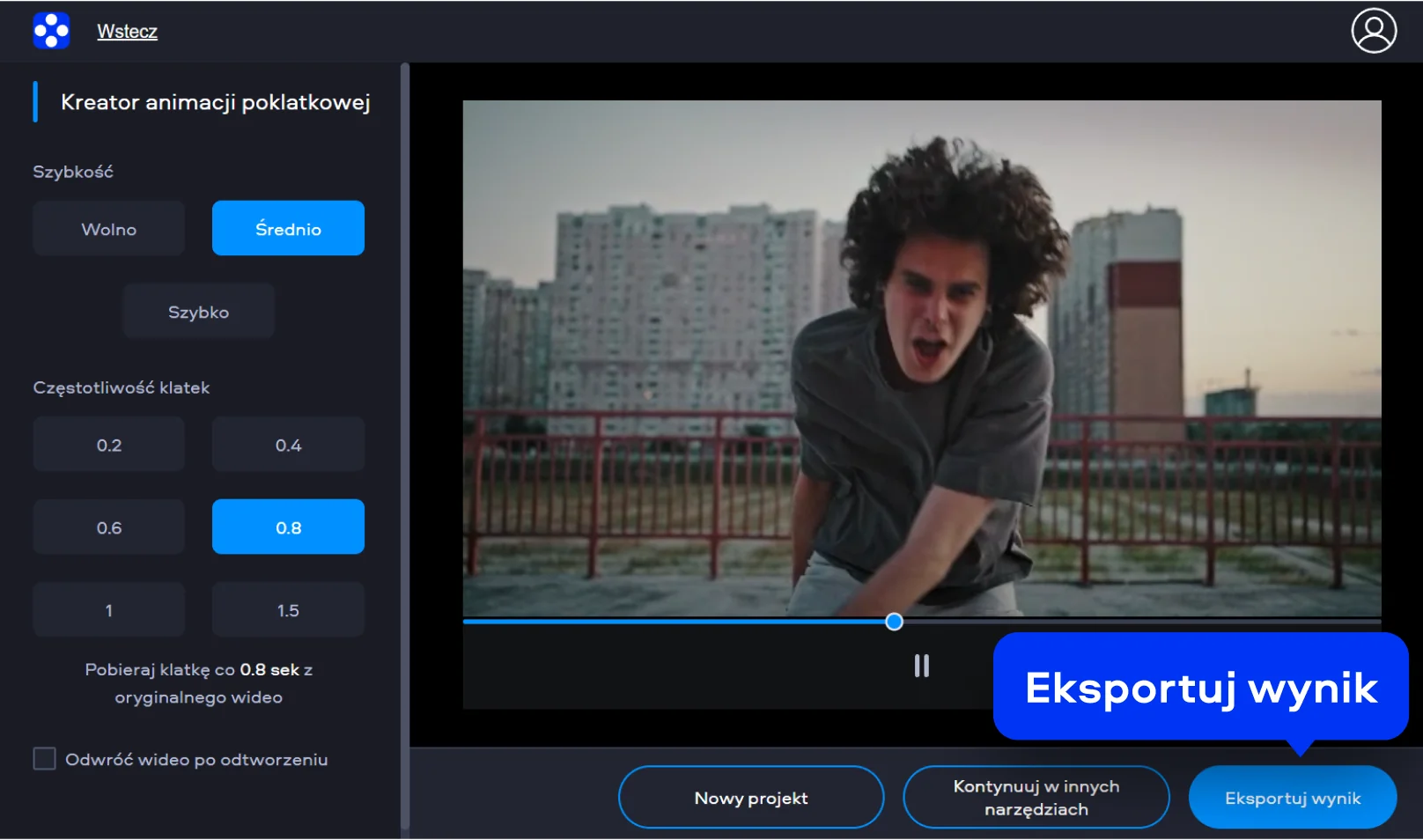Go back via the Wstecz link

[x=127, y=31]
